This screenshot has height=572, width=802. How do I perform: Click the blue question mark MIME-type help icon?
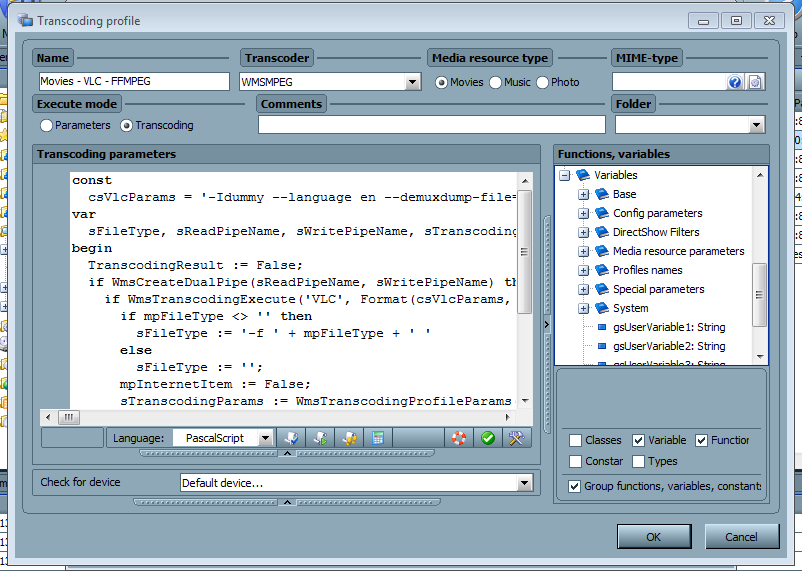coord(734,82)
